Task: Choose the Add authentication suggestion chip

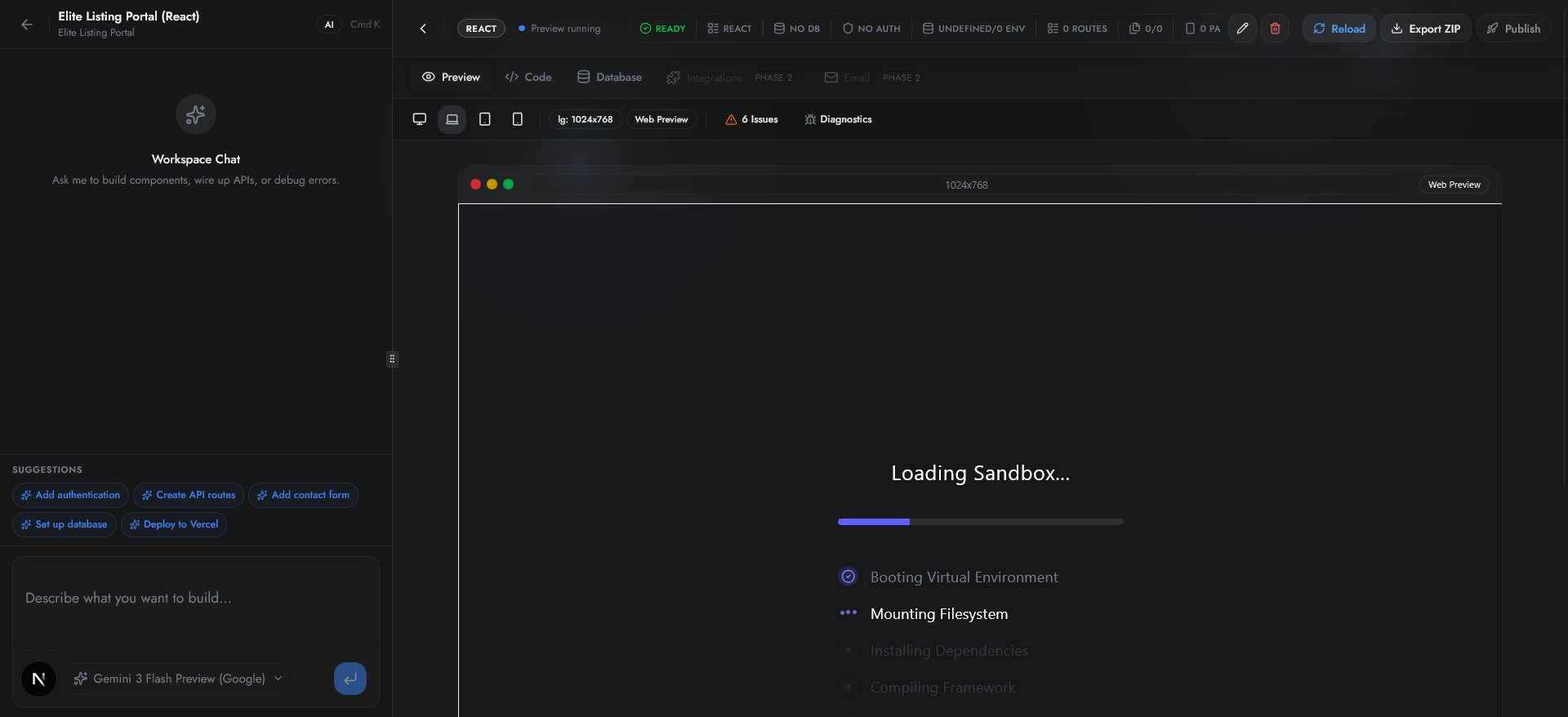Action: [70, 495]
